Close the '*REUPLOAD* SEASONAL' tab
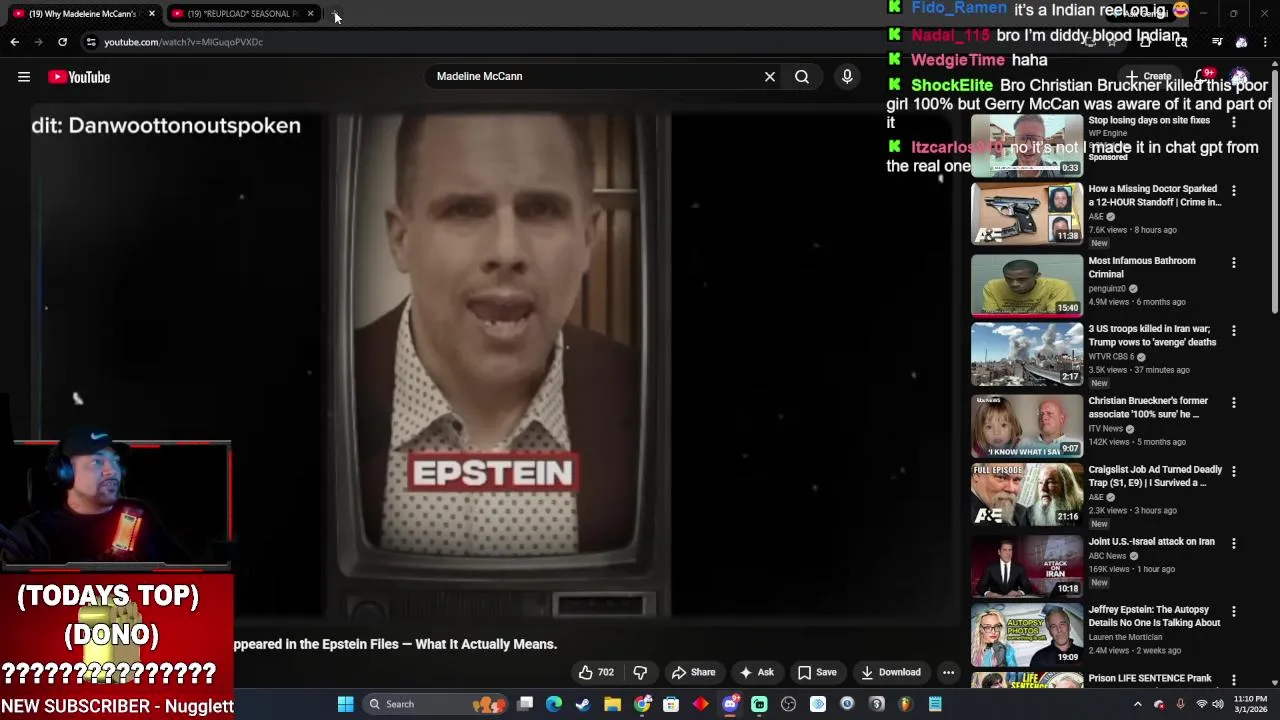This screenshot has width=1280, height=720. 311,14
